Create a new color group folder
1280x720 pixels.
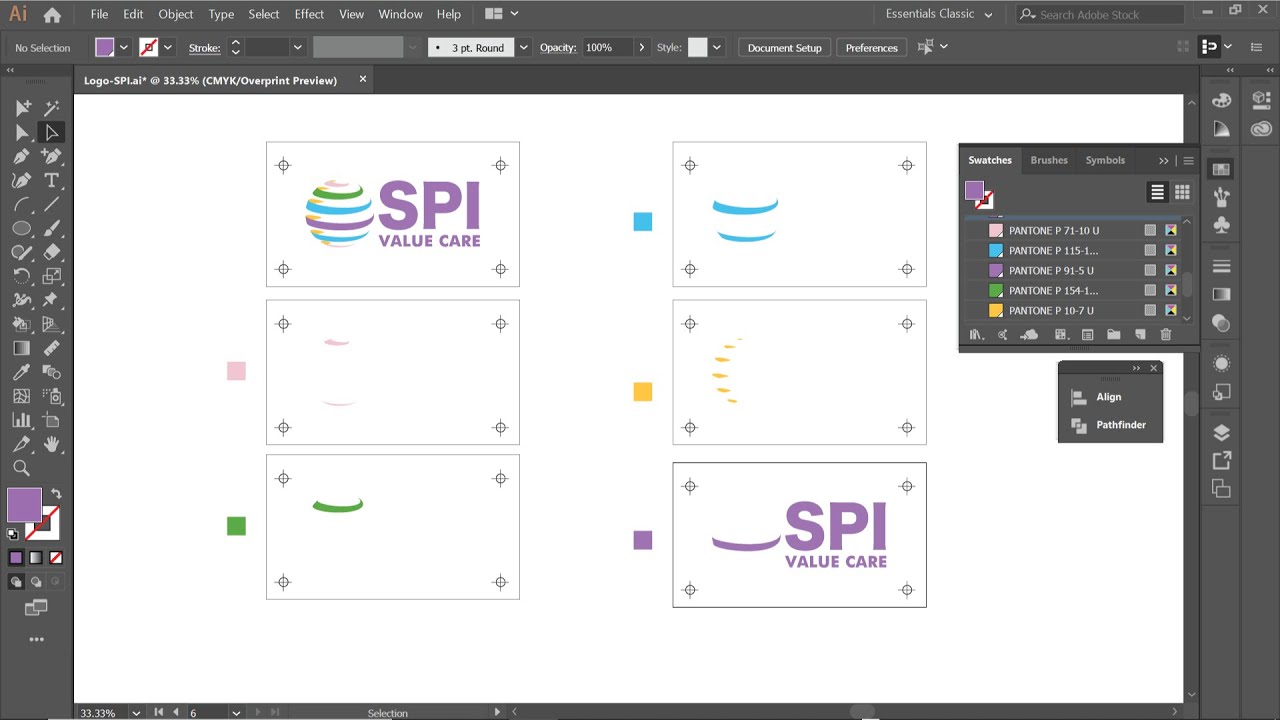point(1113,335)
